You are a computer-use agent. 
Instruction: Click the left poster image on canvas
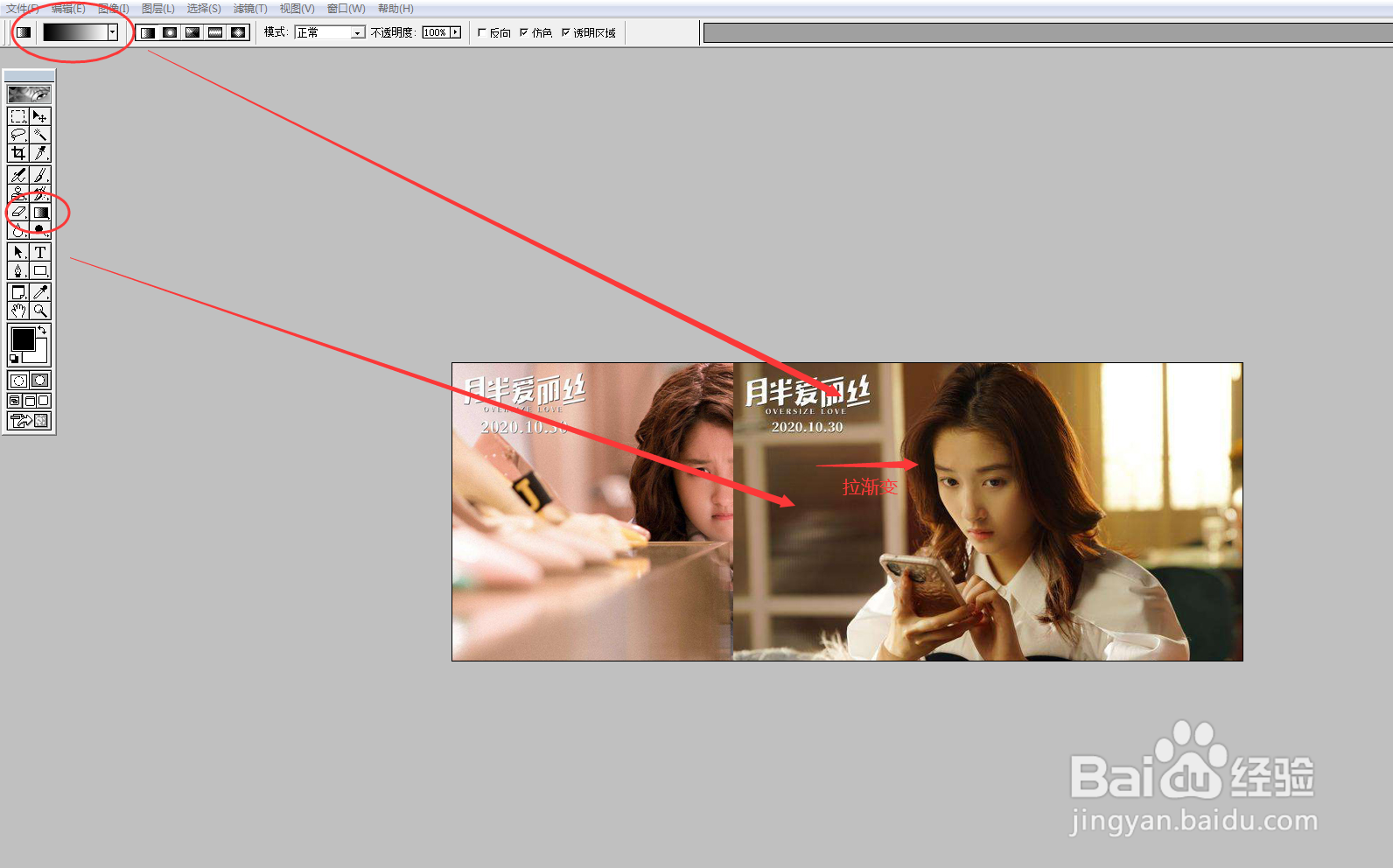[592, 512]
